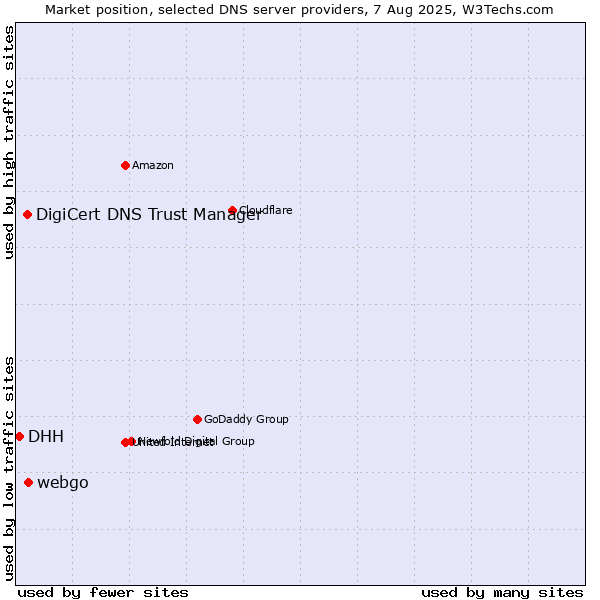Click 'used by high traffic sites' axis label
The image size is (600, 600).
click(8, 142)
